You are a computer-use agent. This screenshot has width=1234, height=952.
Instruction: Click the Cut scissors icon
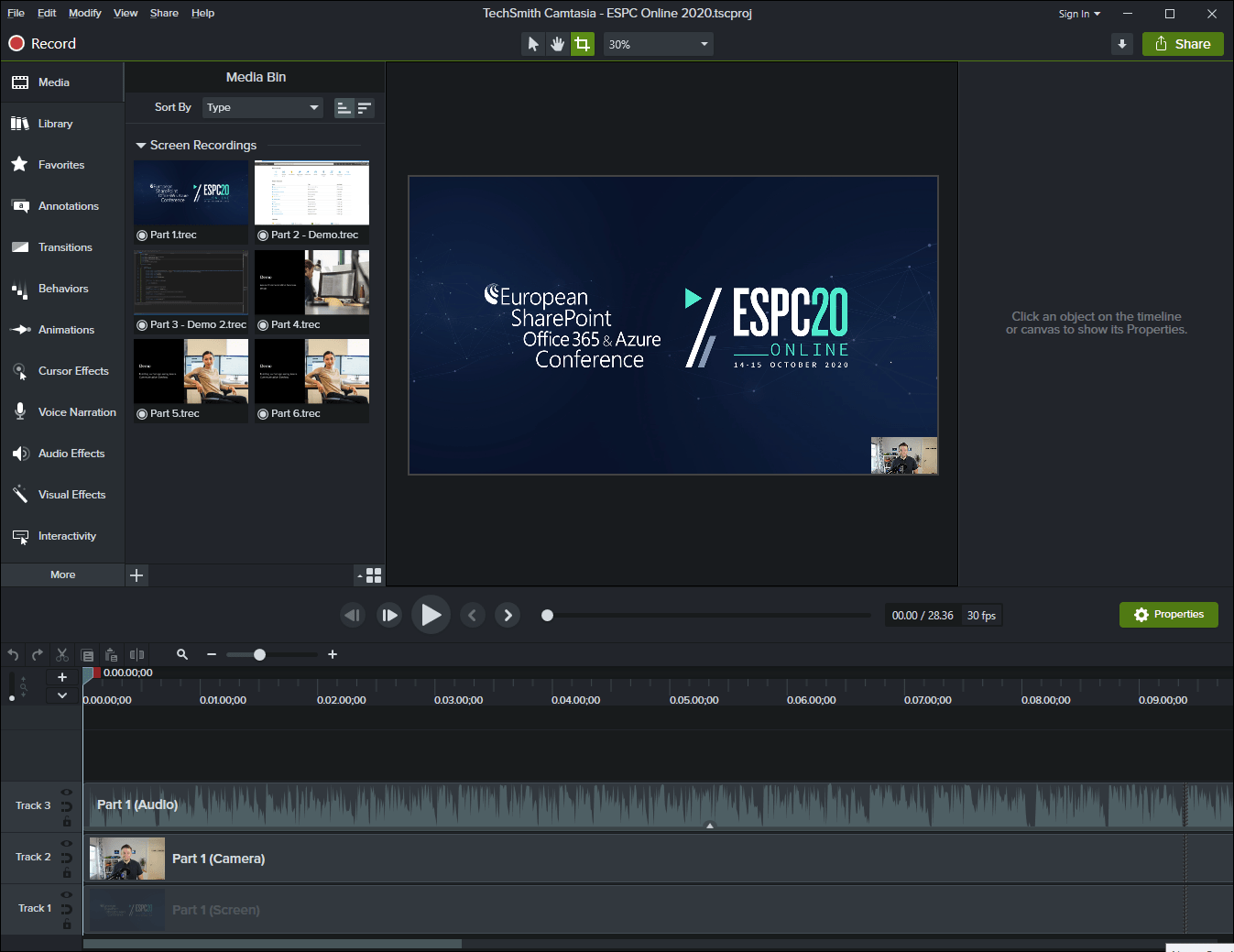pyautogui.click(x=62, y=655)
